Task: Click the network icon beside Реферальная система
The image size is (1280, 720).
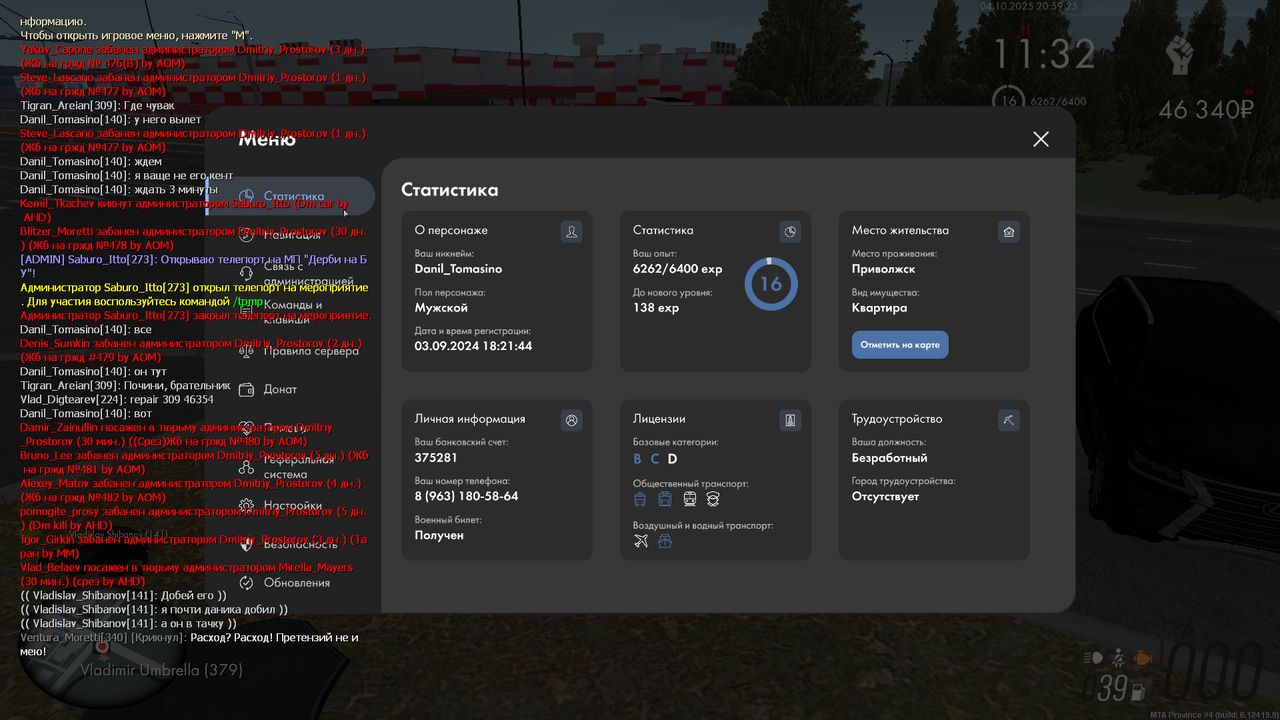Action: point(247,467)
